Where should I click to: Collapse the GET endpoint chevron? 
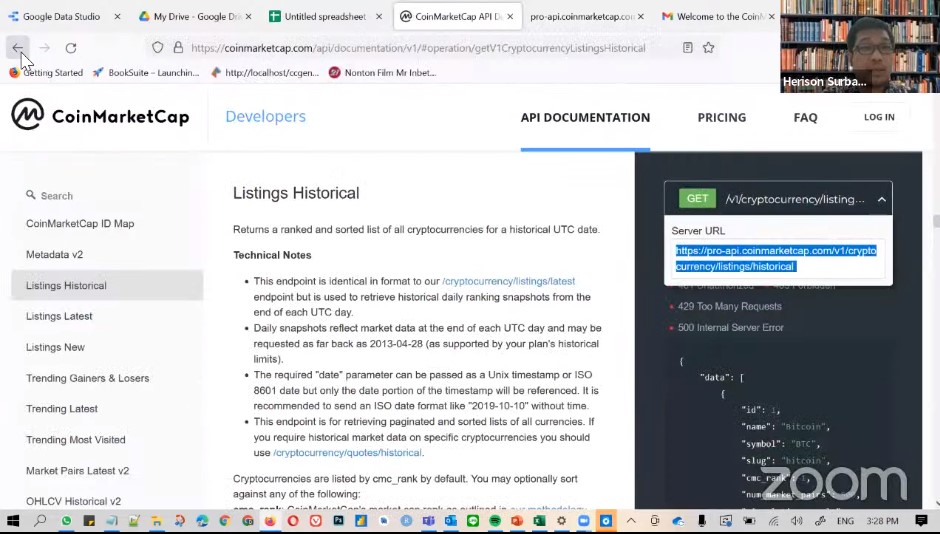point(881,200)
